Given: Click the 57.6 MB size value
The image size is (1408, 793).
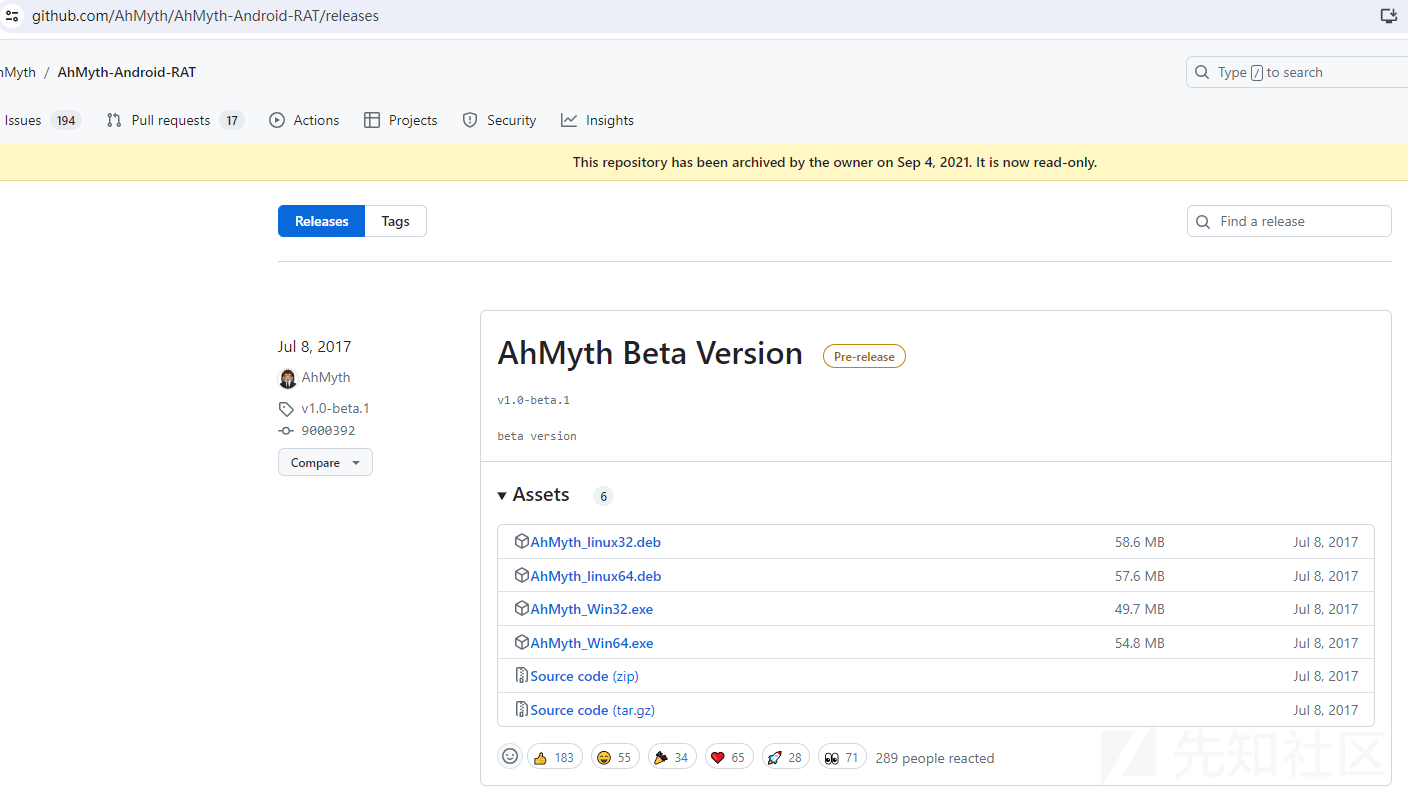Looking at the screenshot, I should point(1140,576).
